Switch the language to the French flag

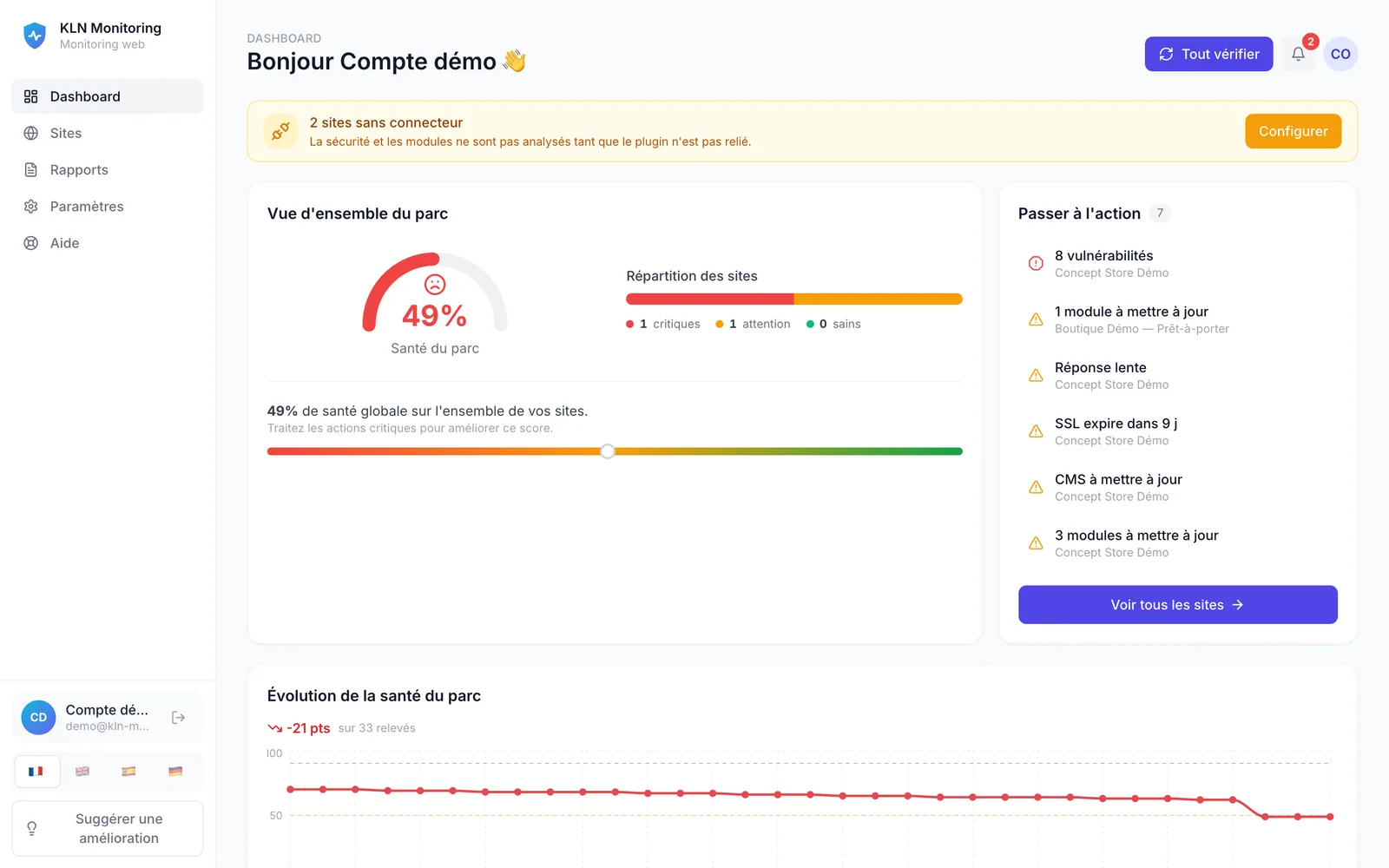pyautogui.click(x=36, y=771)
